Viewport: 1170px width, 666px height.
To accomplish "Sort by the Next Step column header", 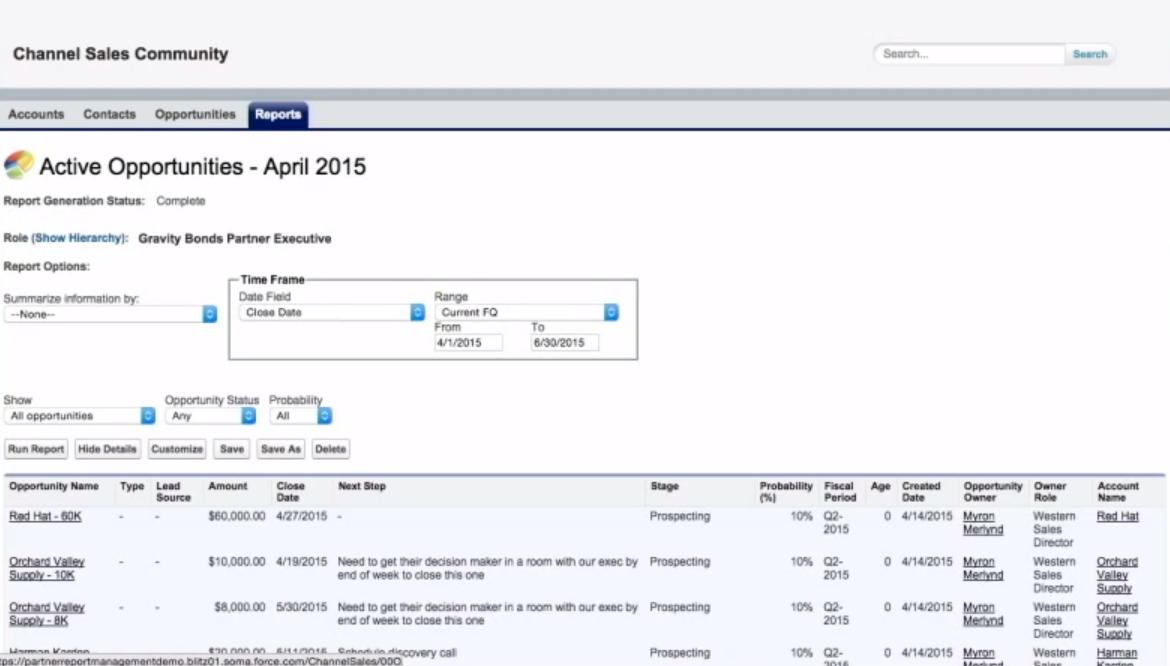I will [x=362, y=486].
